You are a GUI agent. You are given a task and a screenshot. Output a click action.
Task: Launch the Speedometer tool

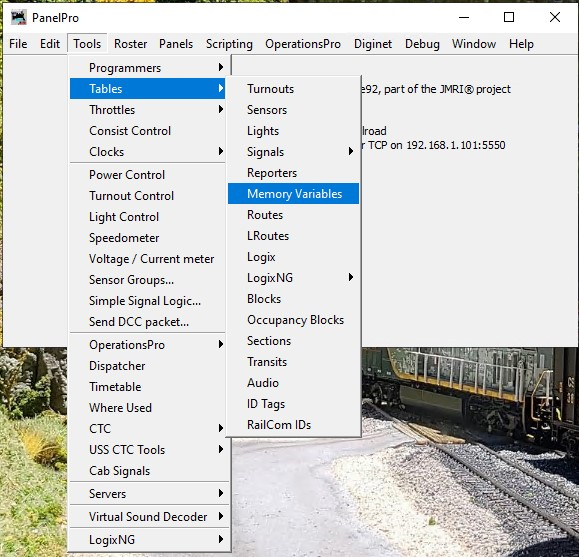pos(147,238)
